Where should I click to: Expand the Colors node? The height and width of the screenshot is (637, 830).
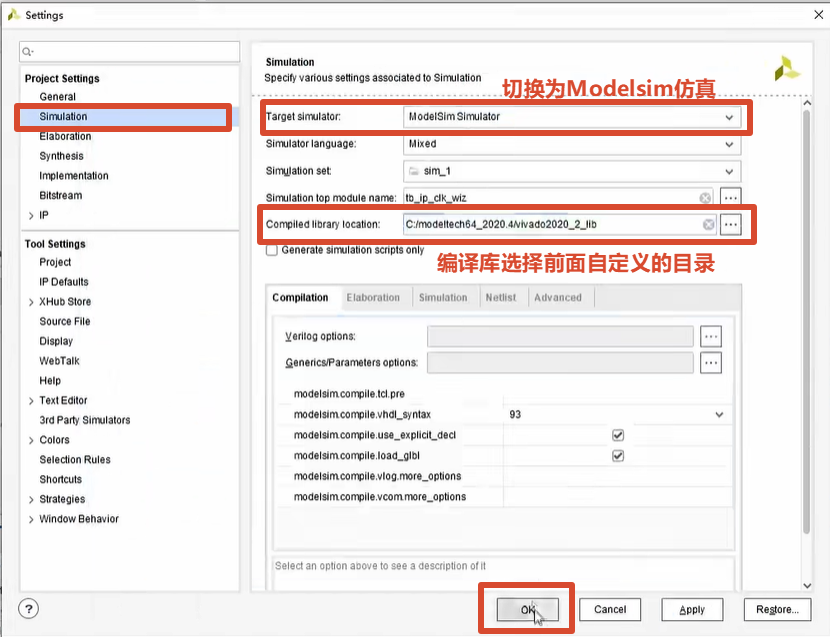(31, 440)
